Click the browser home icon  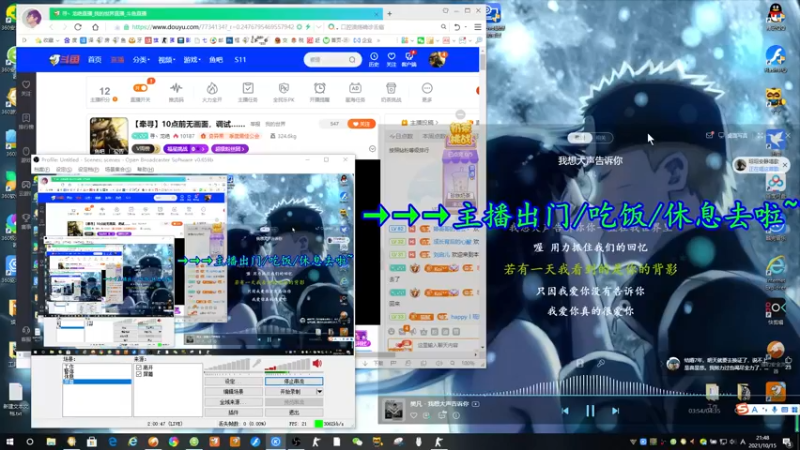[x=95, y=27]
